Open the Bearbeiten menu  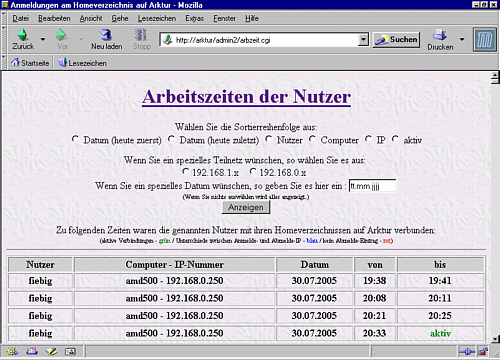pos(54,18)
